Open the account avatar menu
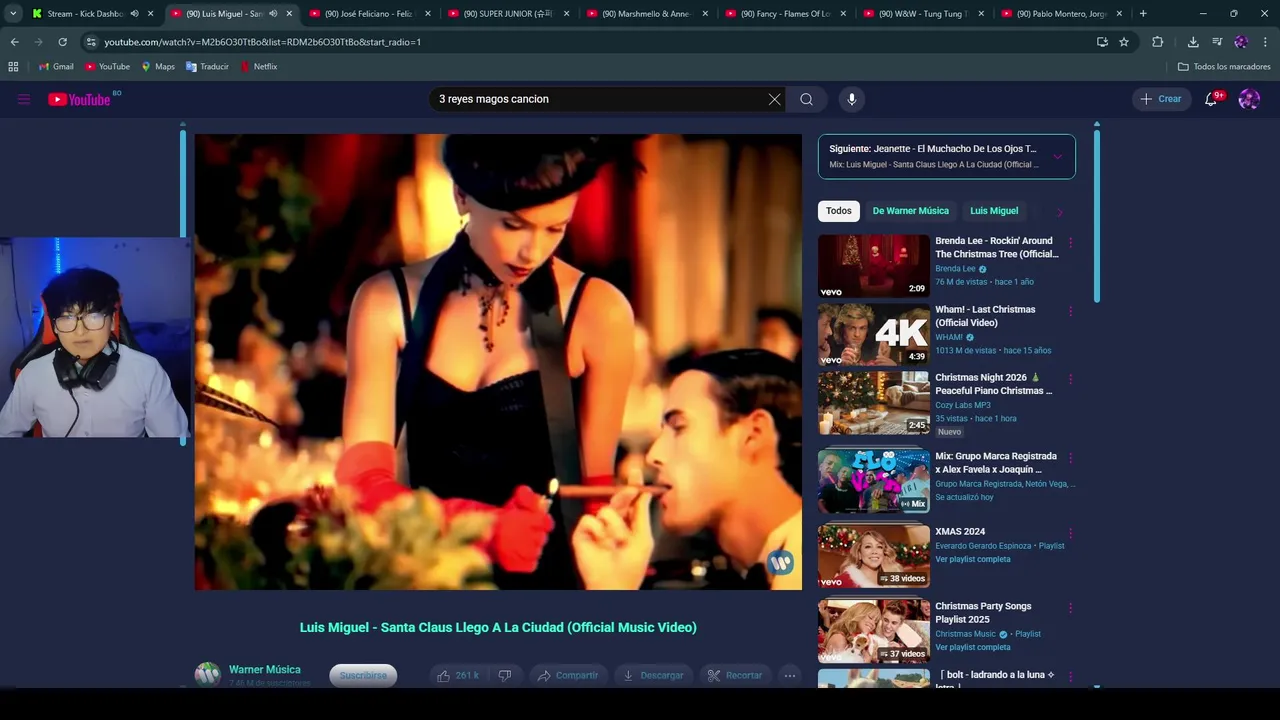 pos(1249,99)
